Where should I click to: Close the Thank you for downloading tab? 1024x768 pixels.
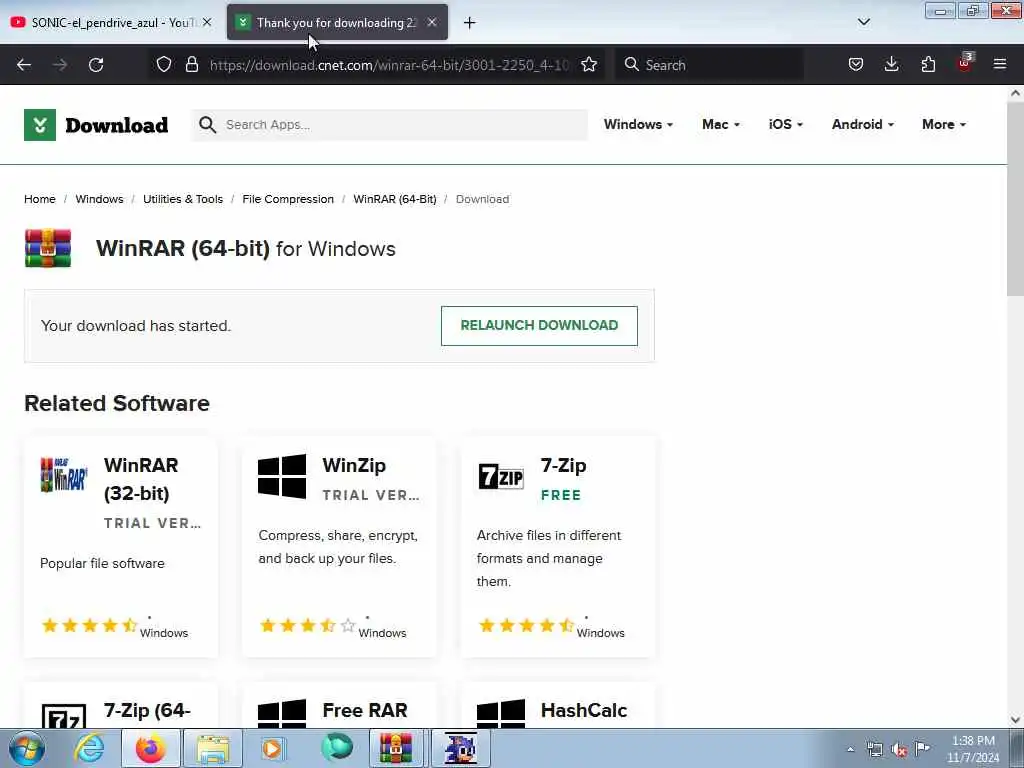click(x=432, y=22)
